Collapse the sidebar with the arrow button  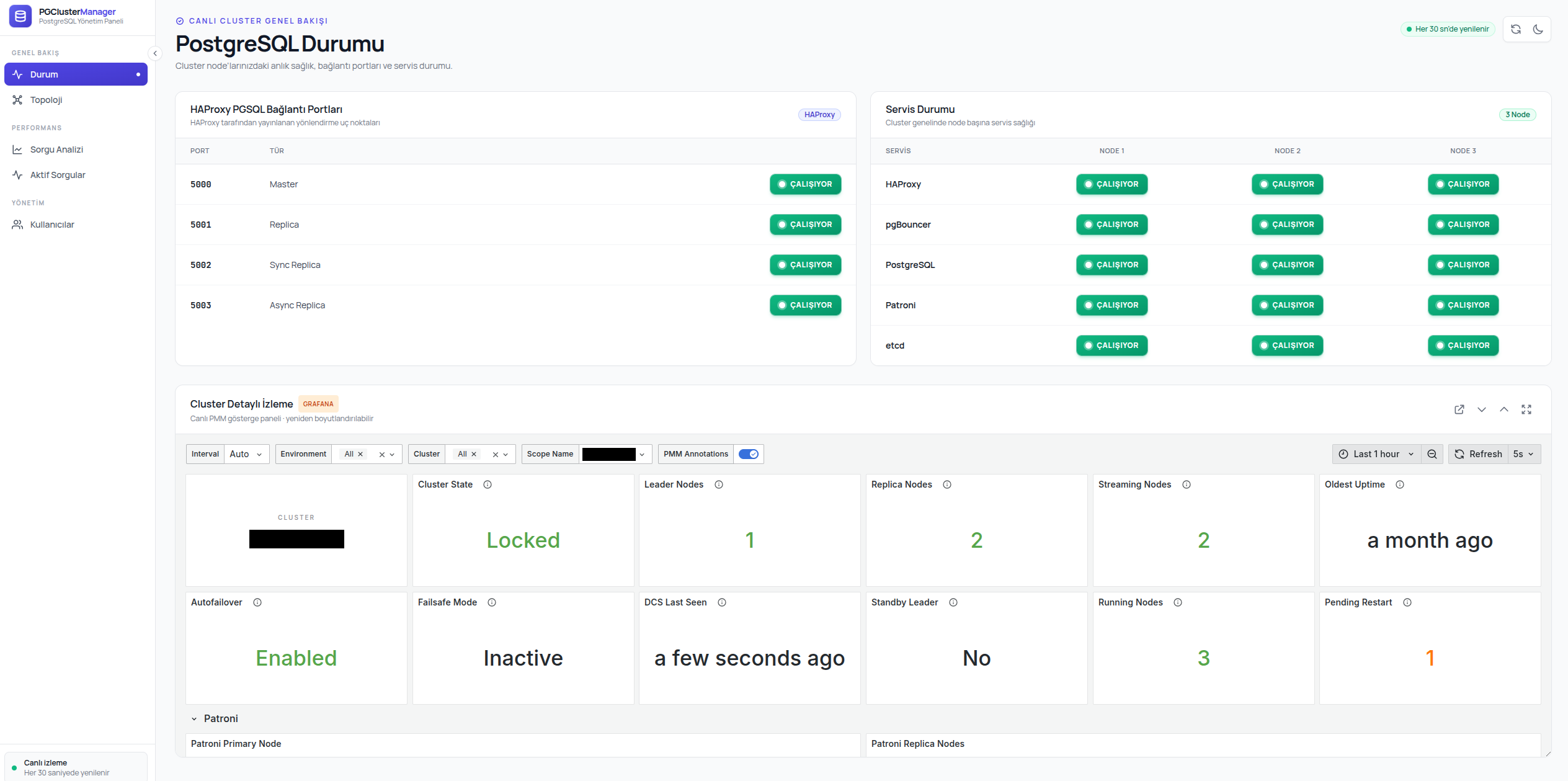(x=155, y=53)
